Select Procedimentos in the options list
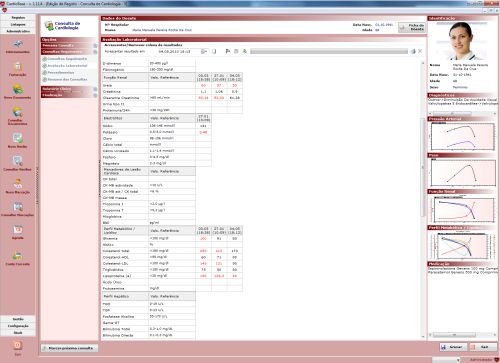 tap(61, 73)
